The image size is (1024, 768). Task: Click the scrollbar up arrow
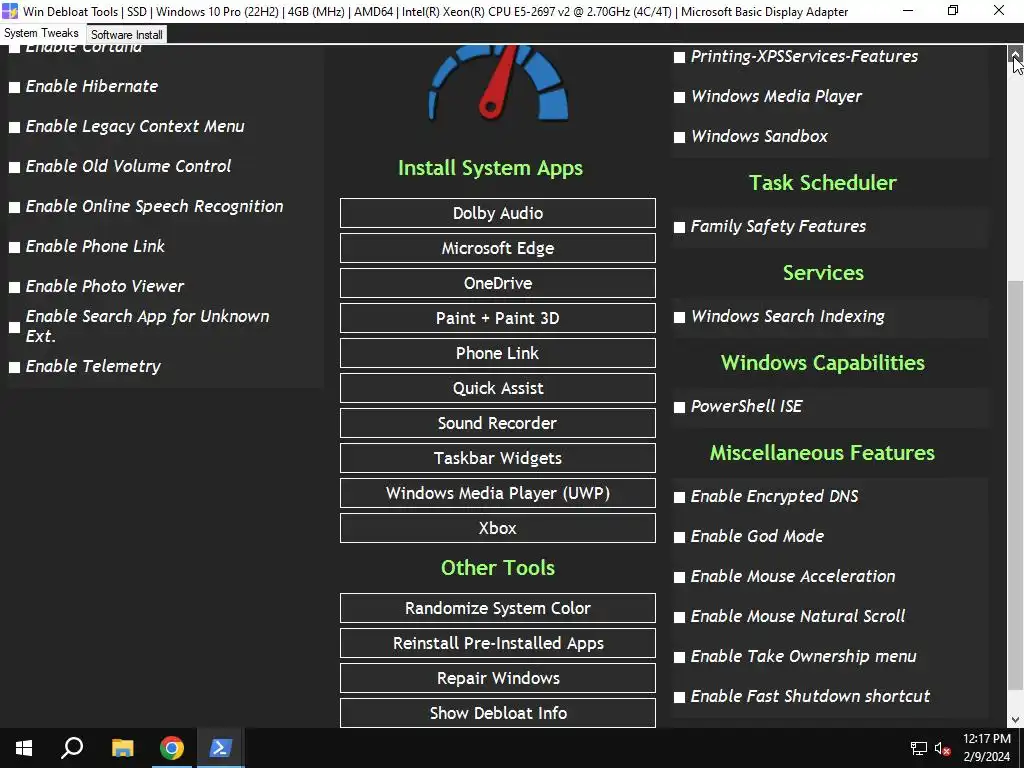coord(1016,54)
